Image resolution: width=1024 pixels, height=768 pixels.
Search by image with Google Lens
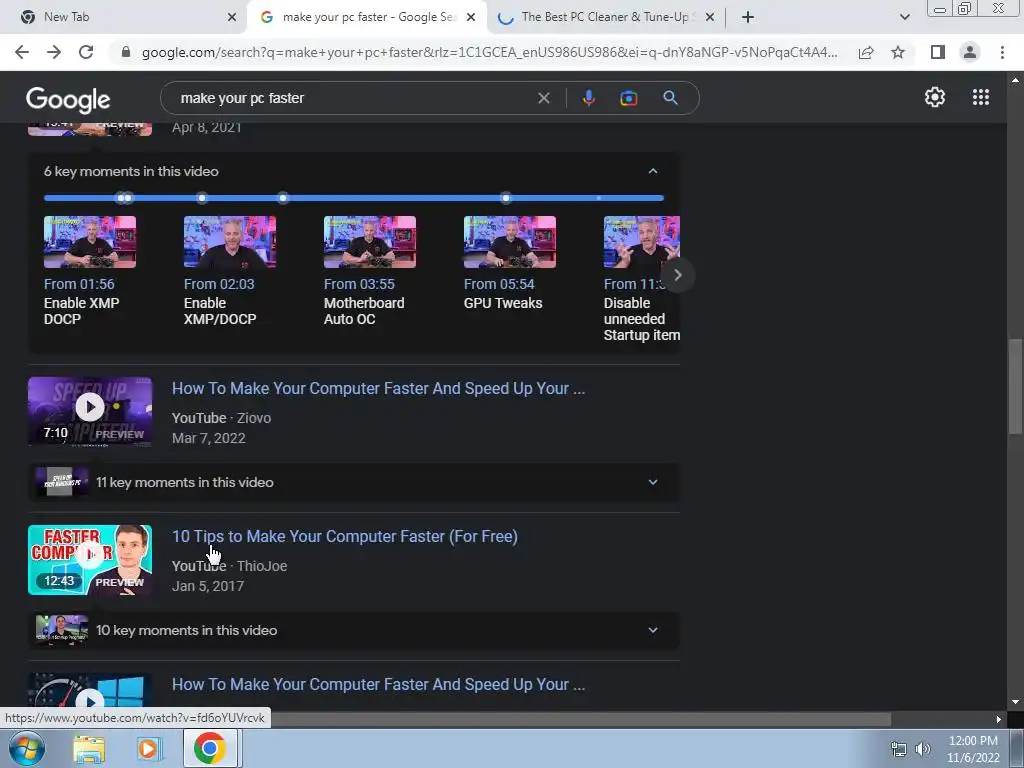point(628,98)
